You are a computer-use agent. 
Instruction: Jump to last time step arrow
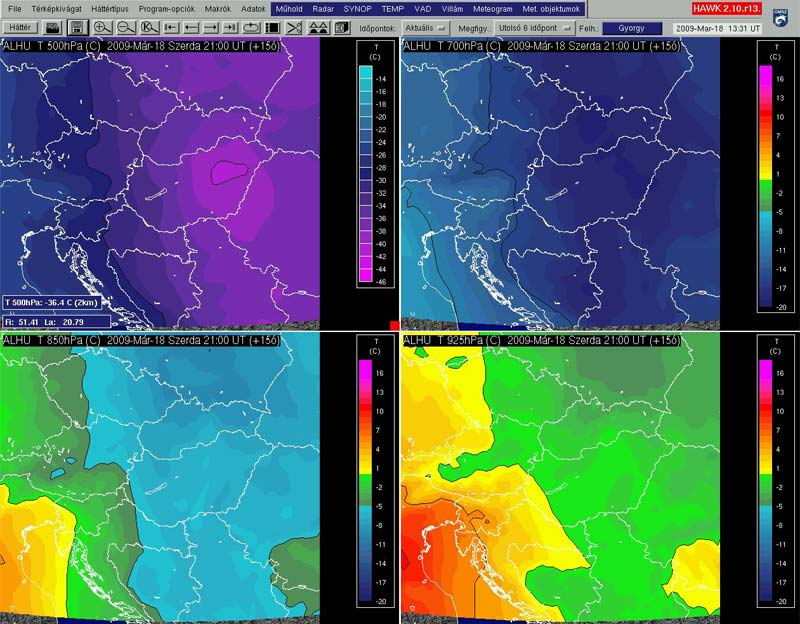coord(230,28)
